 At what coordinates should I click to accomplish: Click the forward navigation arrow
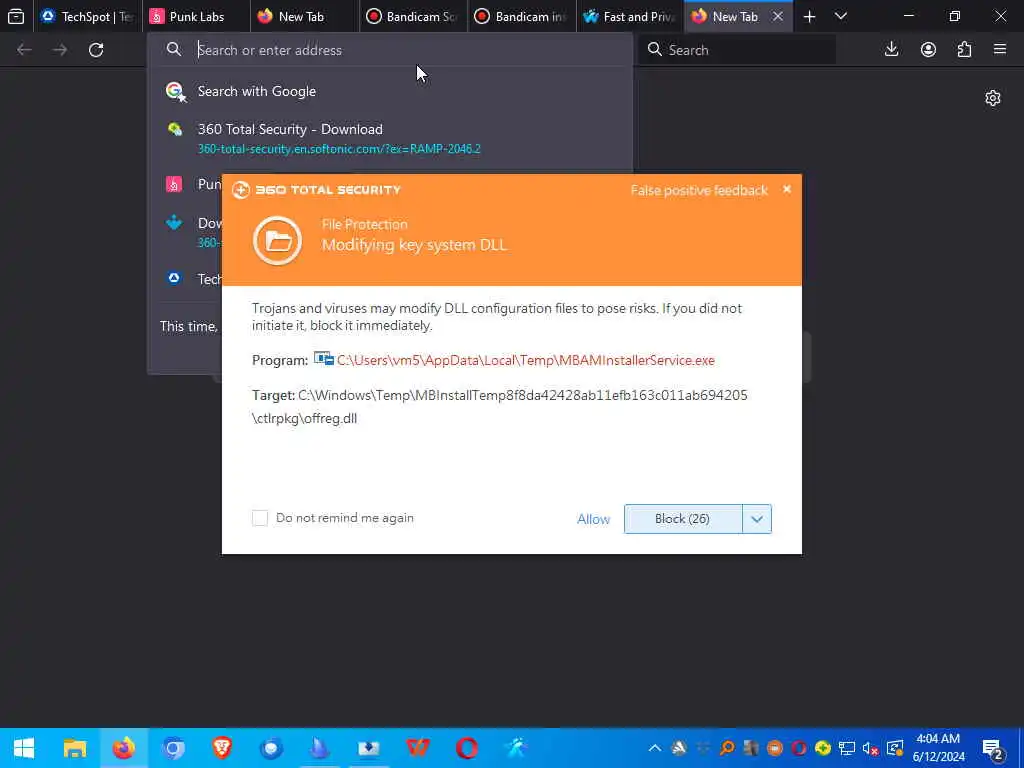click(60, 50)
